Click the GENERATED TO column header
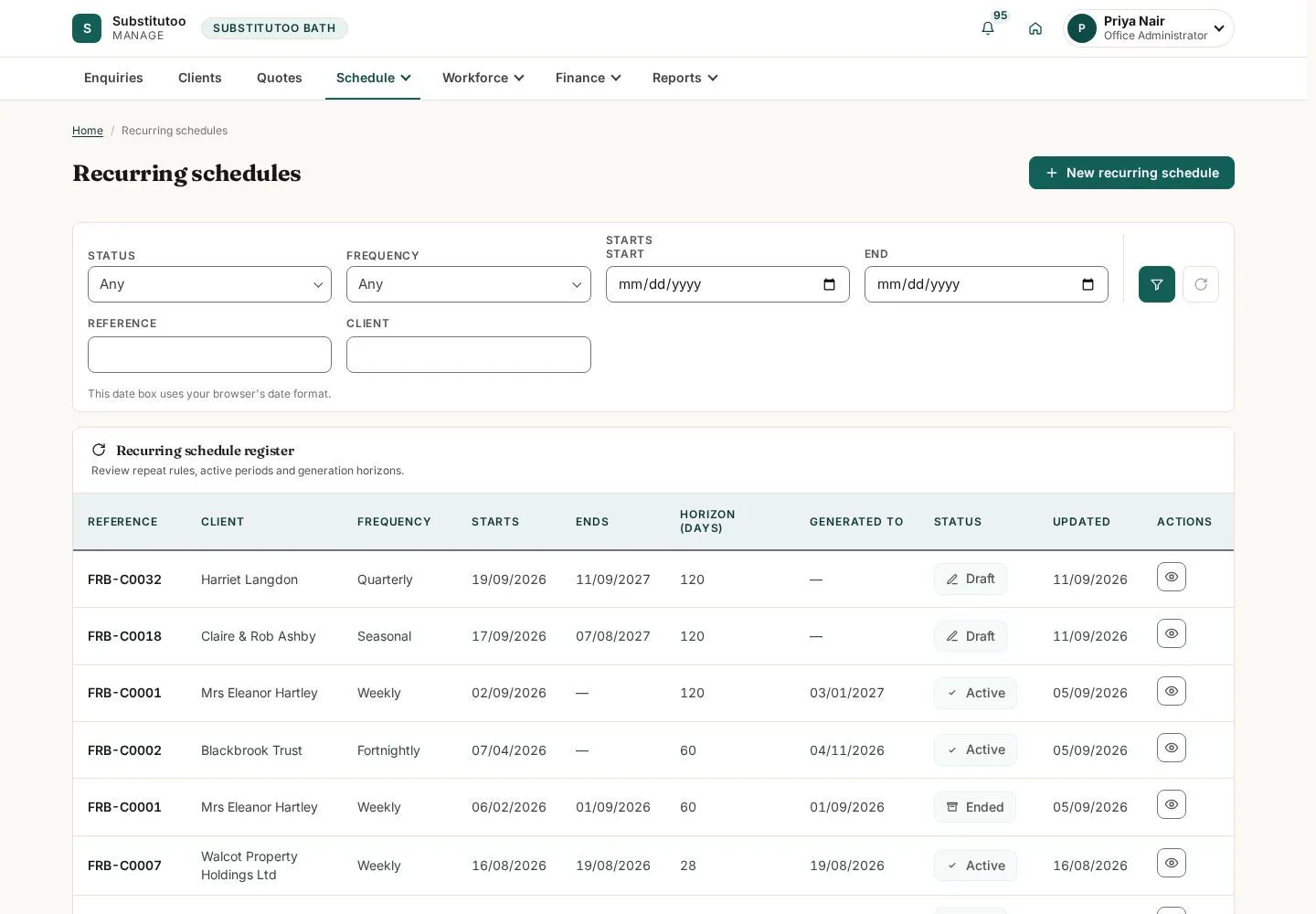This screenshot has height=914, width=1316. [x=856, y=522]
